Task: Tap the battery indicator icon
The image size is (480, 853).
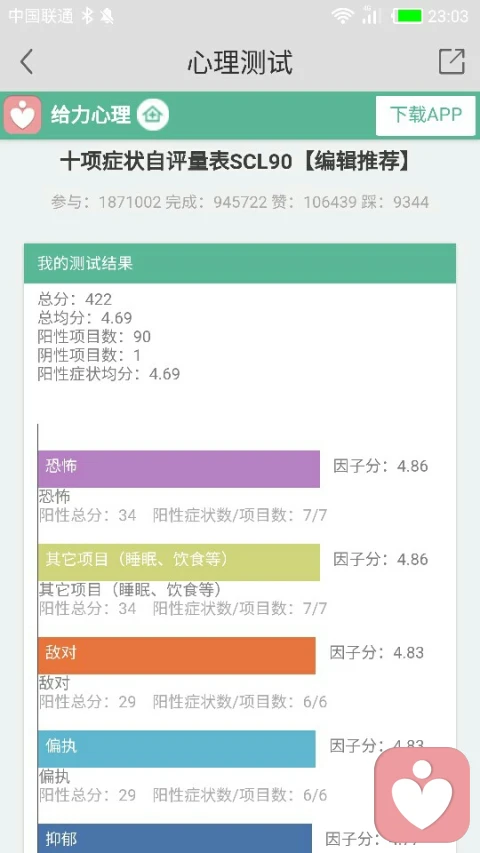Action: 407,16
